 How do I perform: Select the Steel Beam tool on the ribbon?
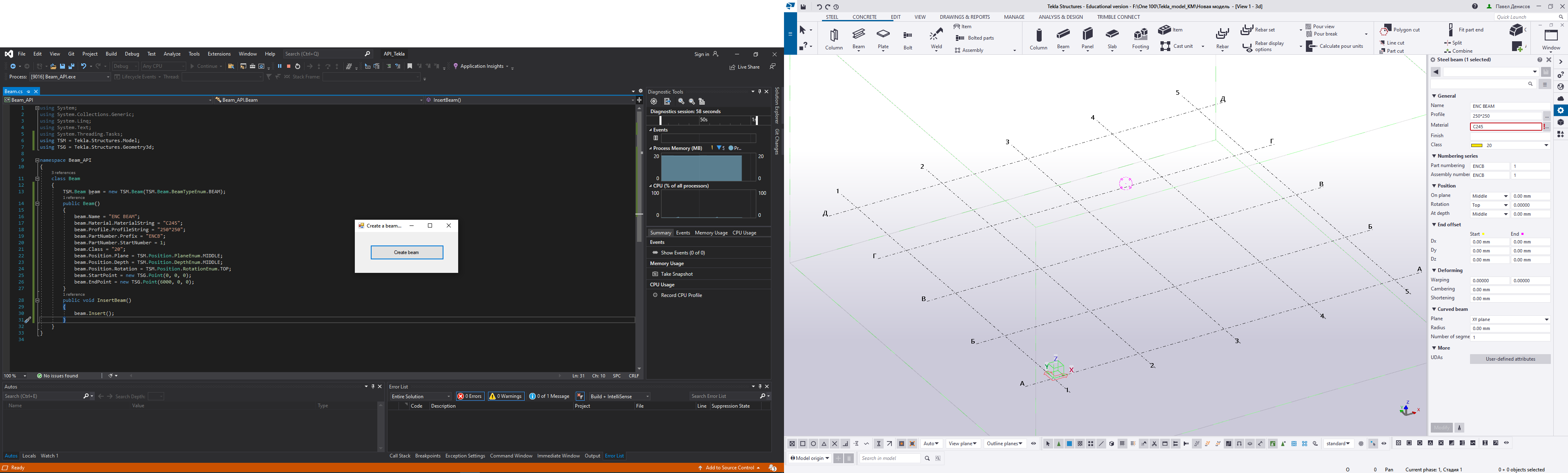pos(858,38)
